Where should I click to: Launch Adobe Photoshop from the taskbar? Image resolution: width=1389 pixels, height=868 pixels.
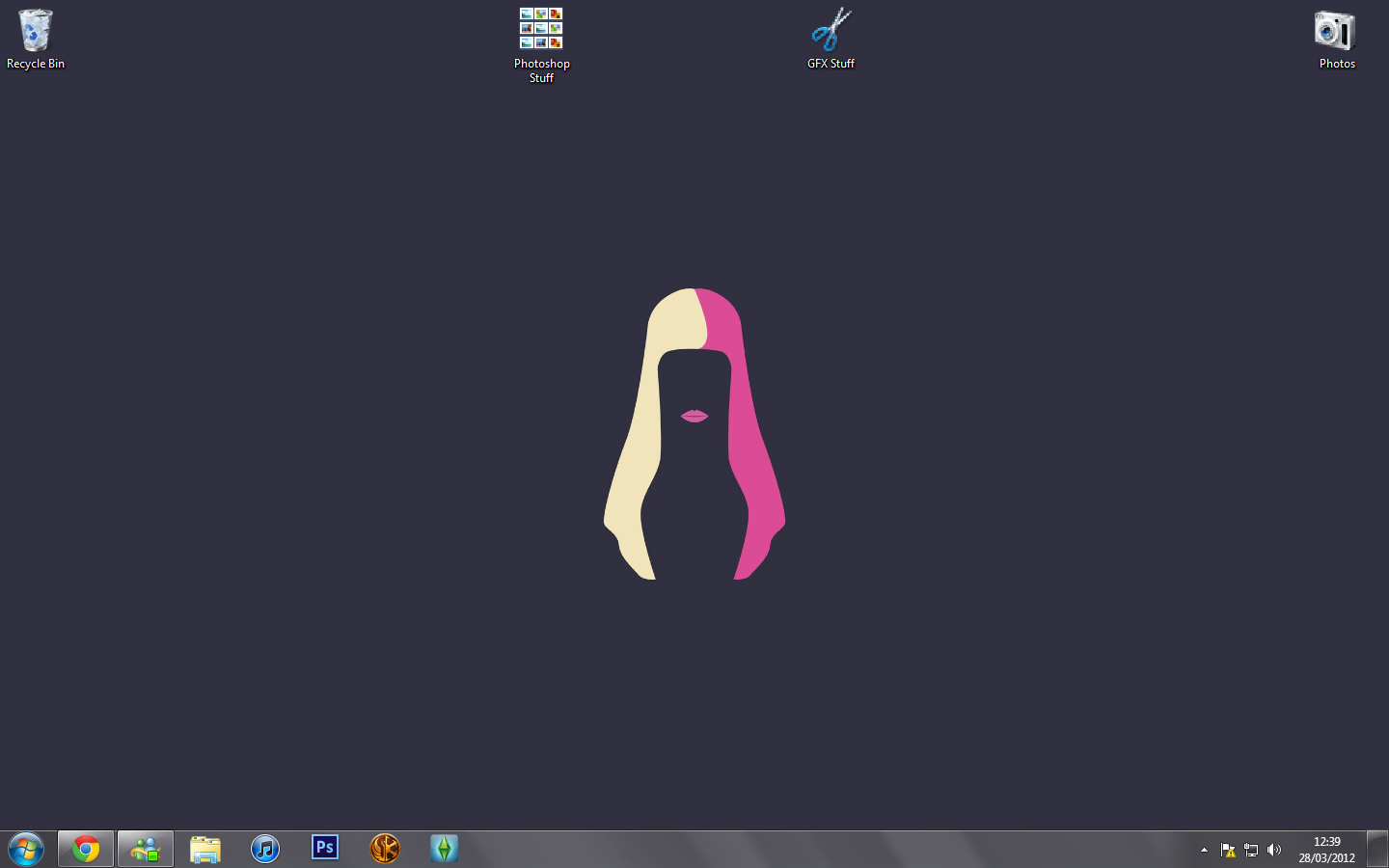click(325, 849)
